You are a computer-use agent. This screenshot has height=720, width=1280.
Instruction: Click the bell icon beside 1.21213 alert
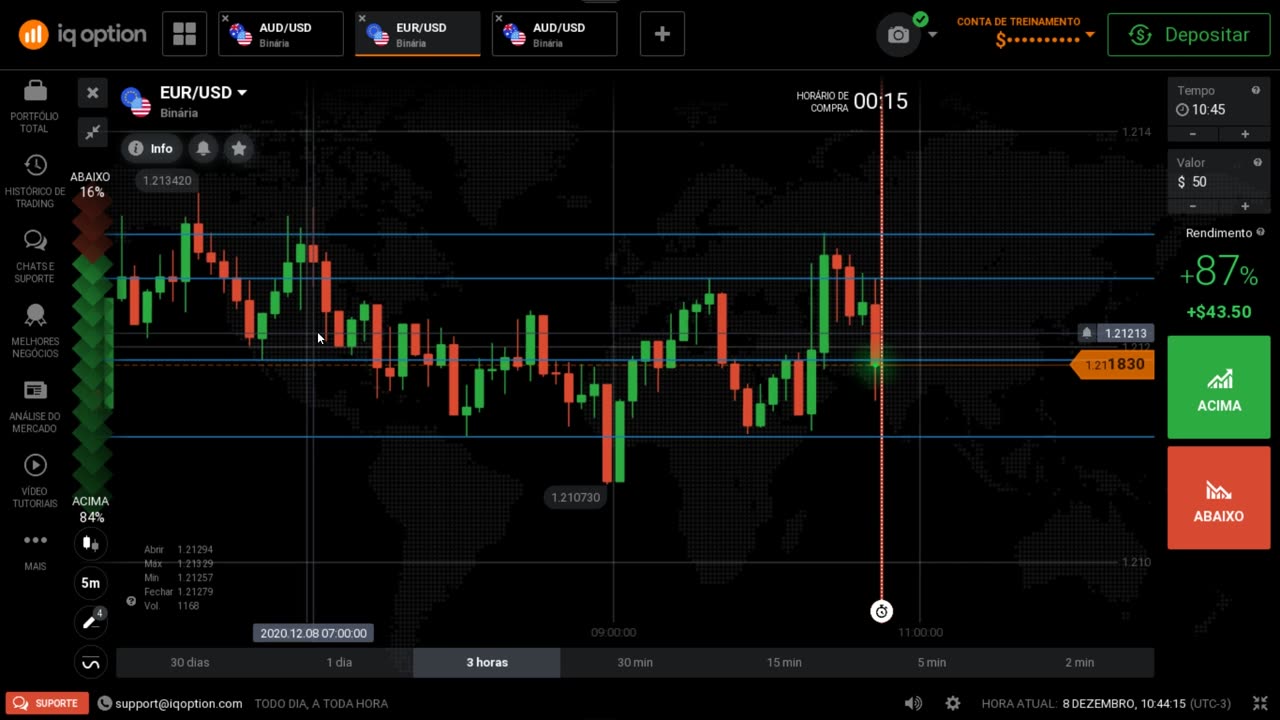1087,333
